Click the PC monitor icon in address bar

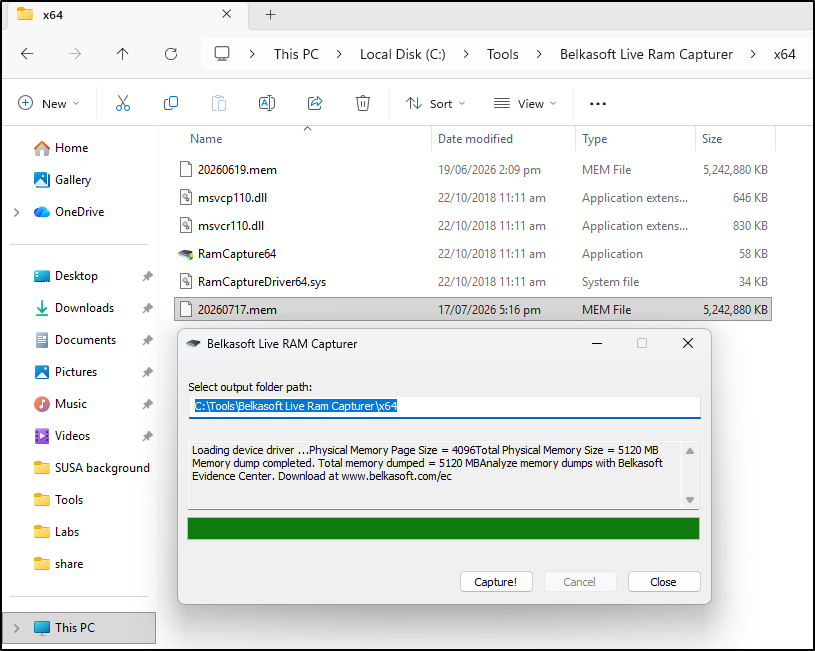(x=222, y=54)
